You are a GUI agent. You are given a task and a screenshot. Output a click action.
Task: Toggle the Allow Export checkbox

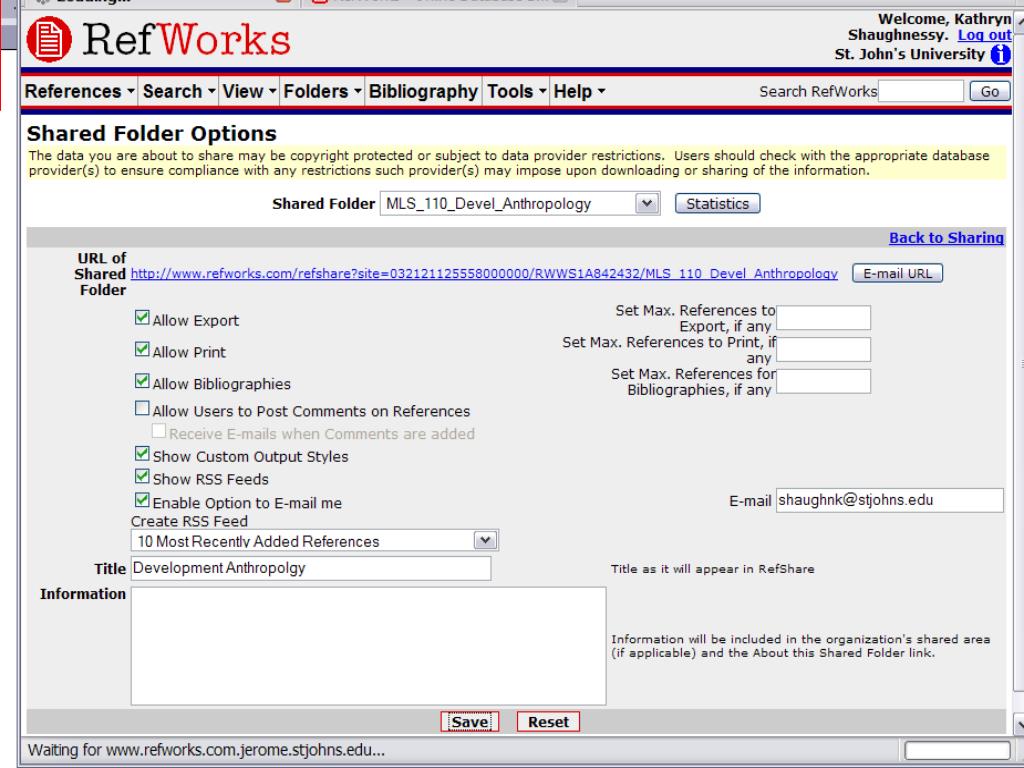coord(142,318)
